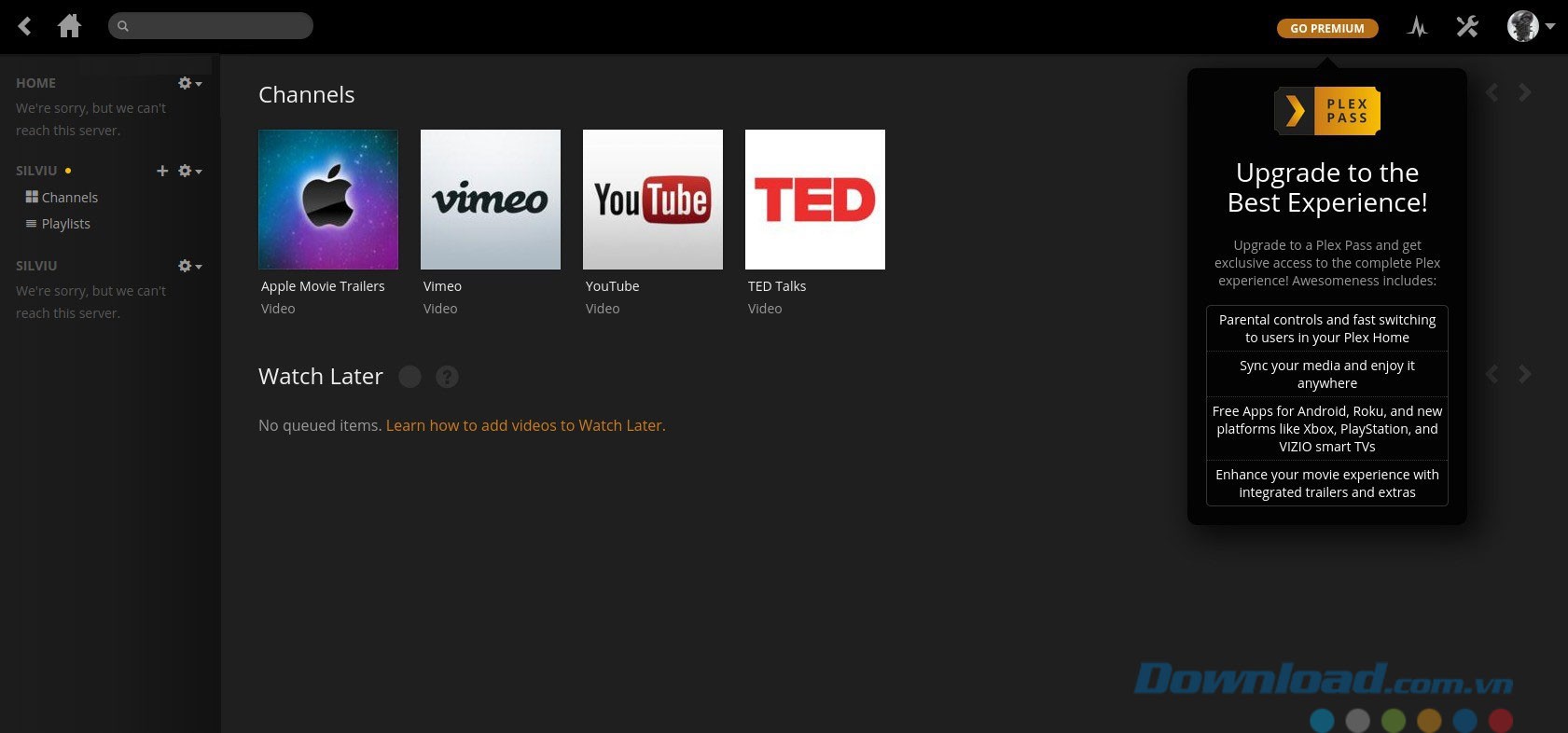Image resolution: width=1568 pixels, height=733 pixels.
Task: Expand the HOME server gear dropdown
Action: [189, 83]
